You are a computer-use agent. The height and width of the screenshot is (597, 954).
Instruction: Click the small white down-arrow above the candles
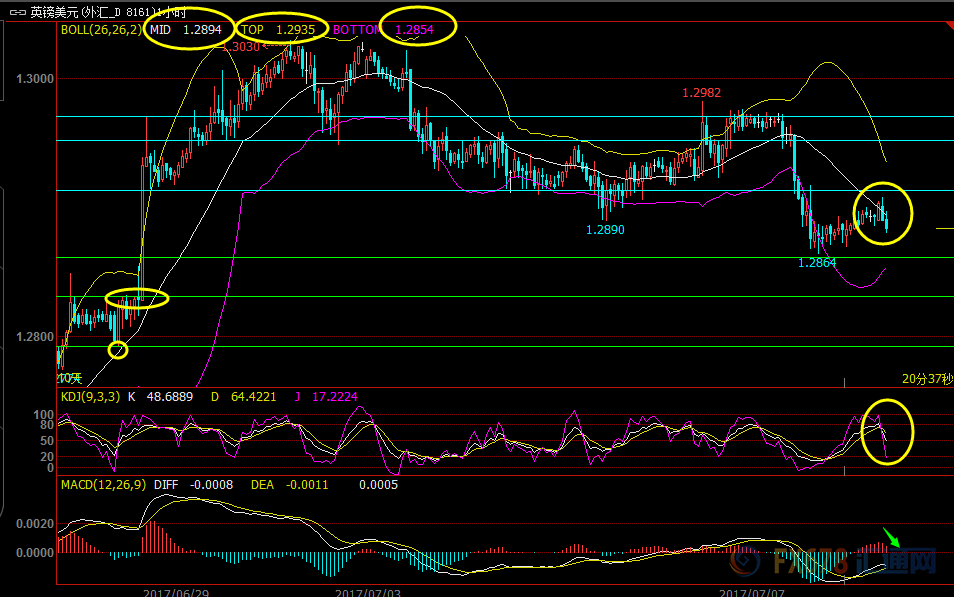(x=362, y=47)
